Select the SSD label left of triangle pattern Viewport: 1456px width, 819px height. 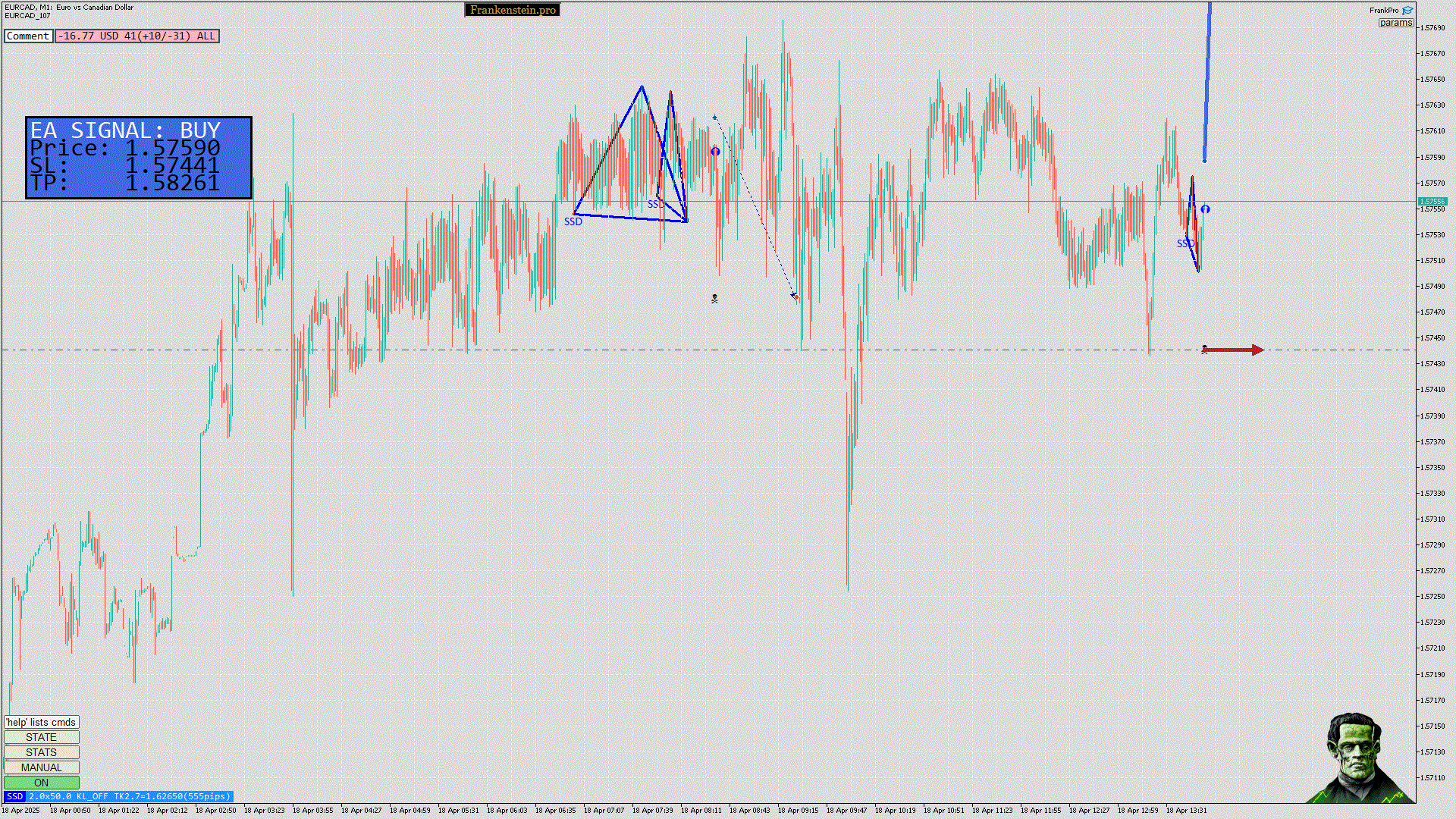(573, 221)
